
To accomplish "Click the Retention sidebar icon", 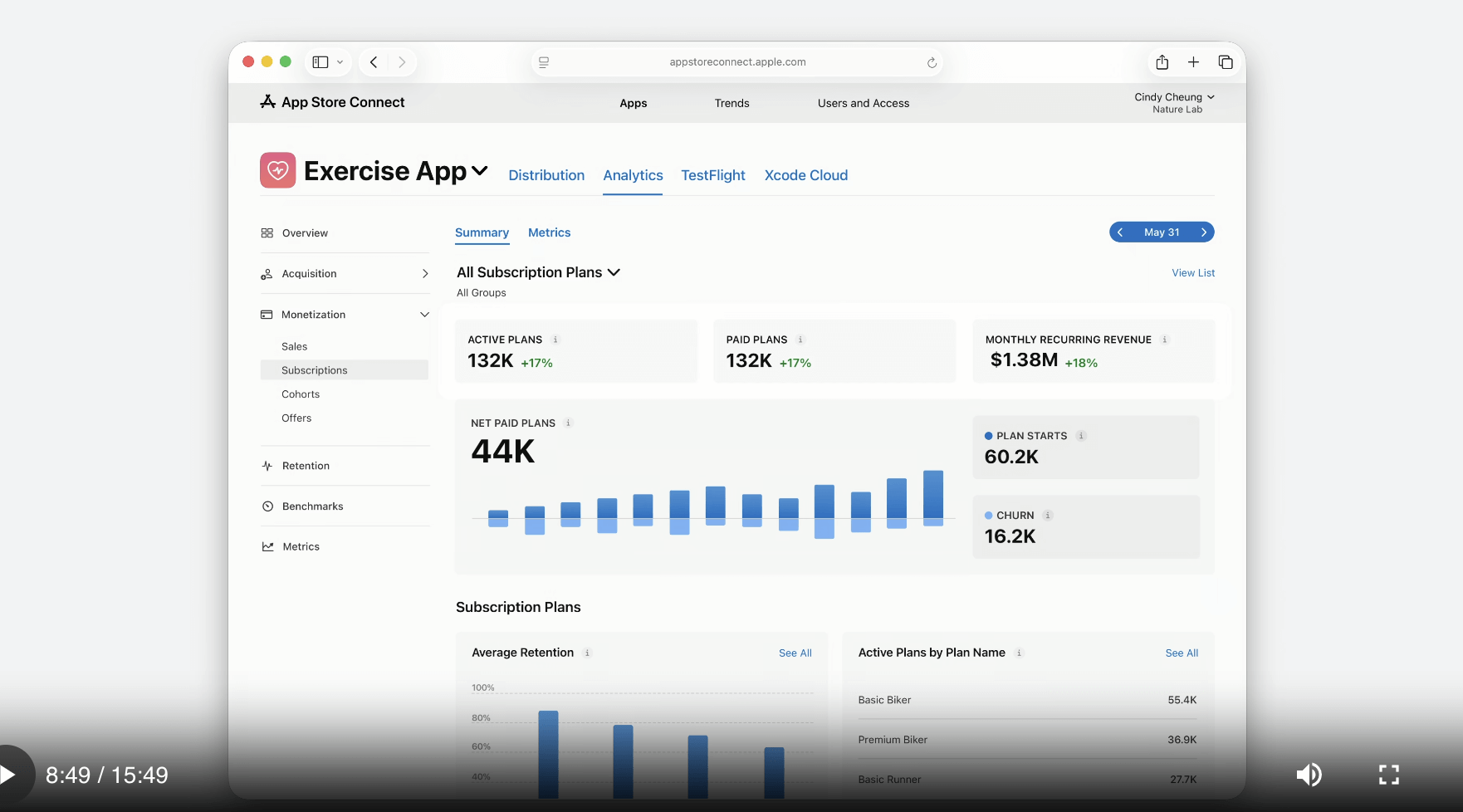I will tap(267, 466).
